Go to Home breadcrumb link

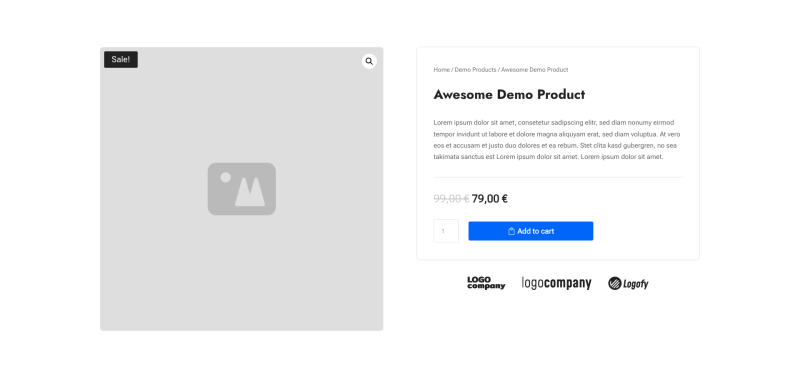click(x=442, y=69)
